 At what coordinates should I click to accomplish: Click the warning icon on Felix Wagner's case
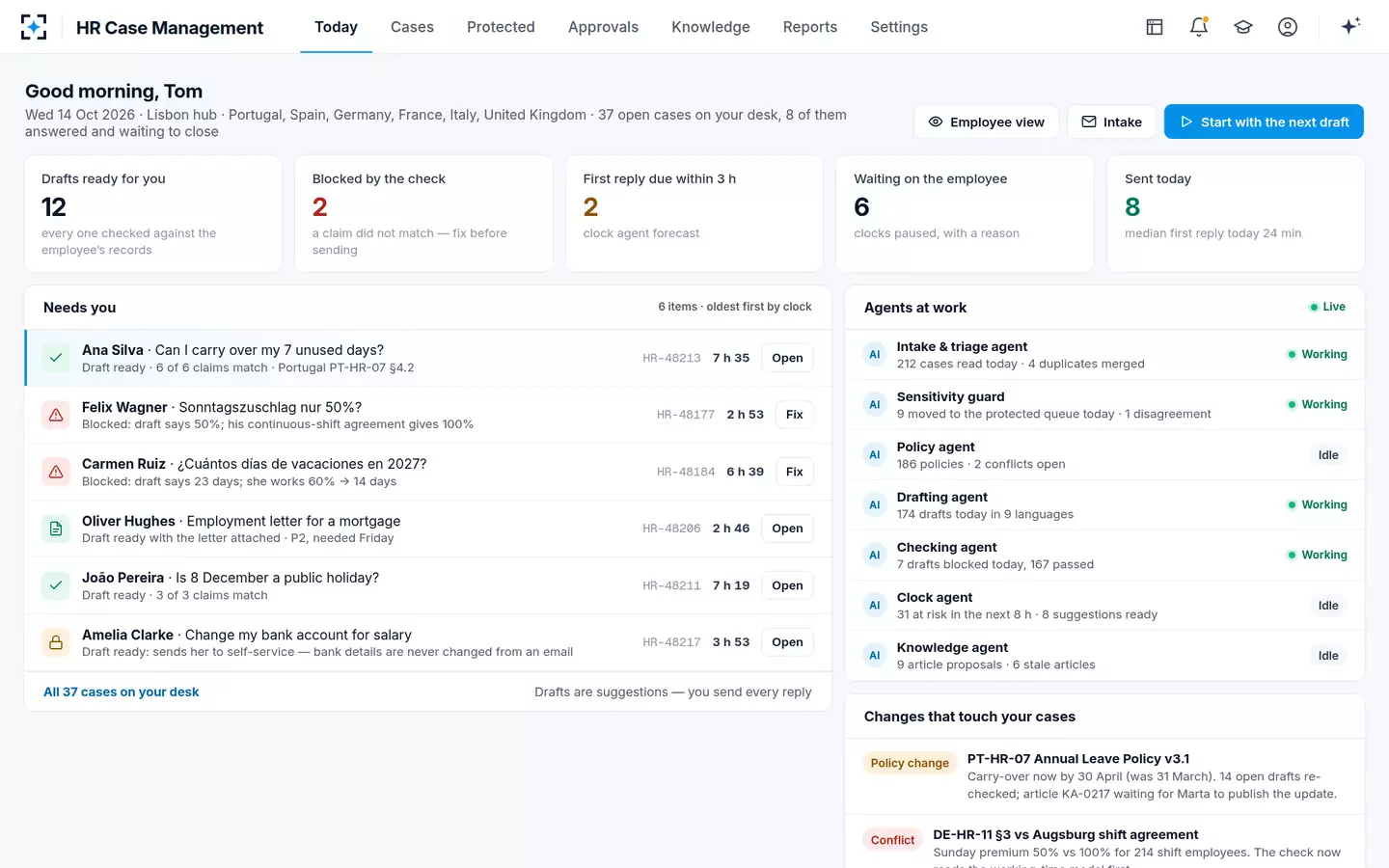(x=56, y=415)
